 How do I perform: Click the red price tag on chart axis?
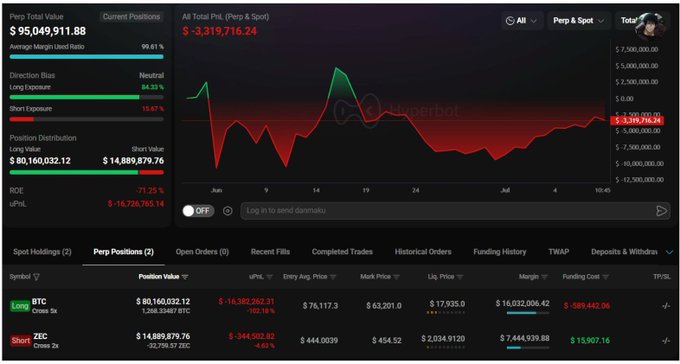[636, 121]
